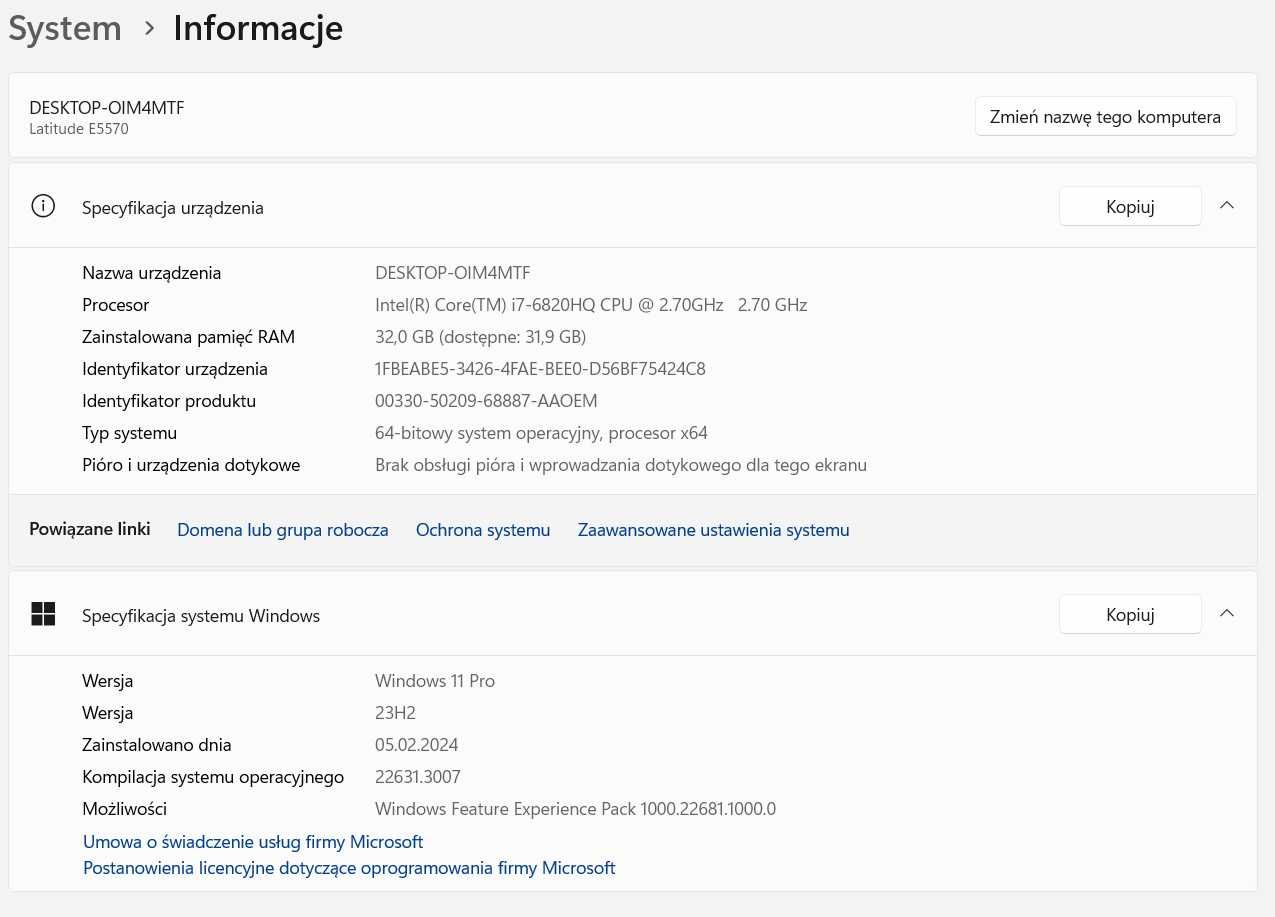1275x917 pixels.
Task: Select the Latitude E5570 model text
Action: [79, 129]
